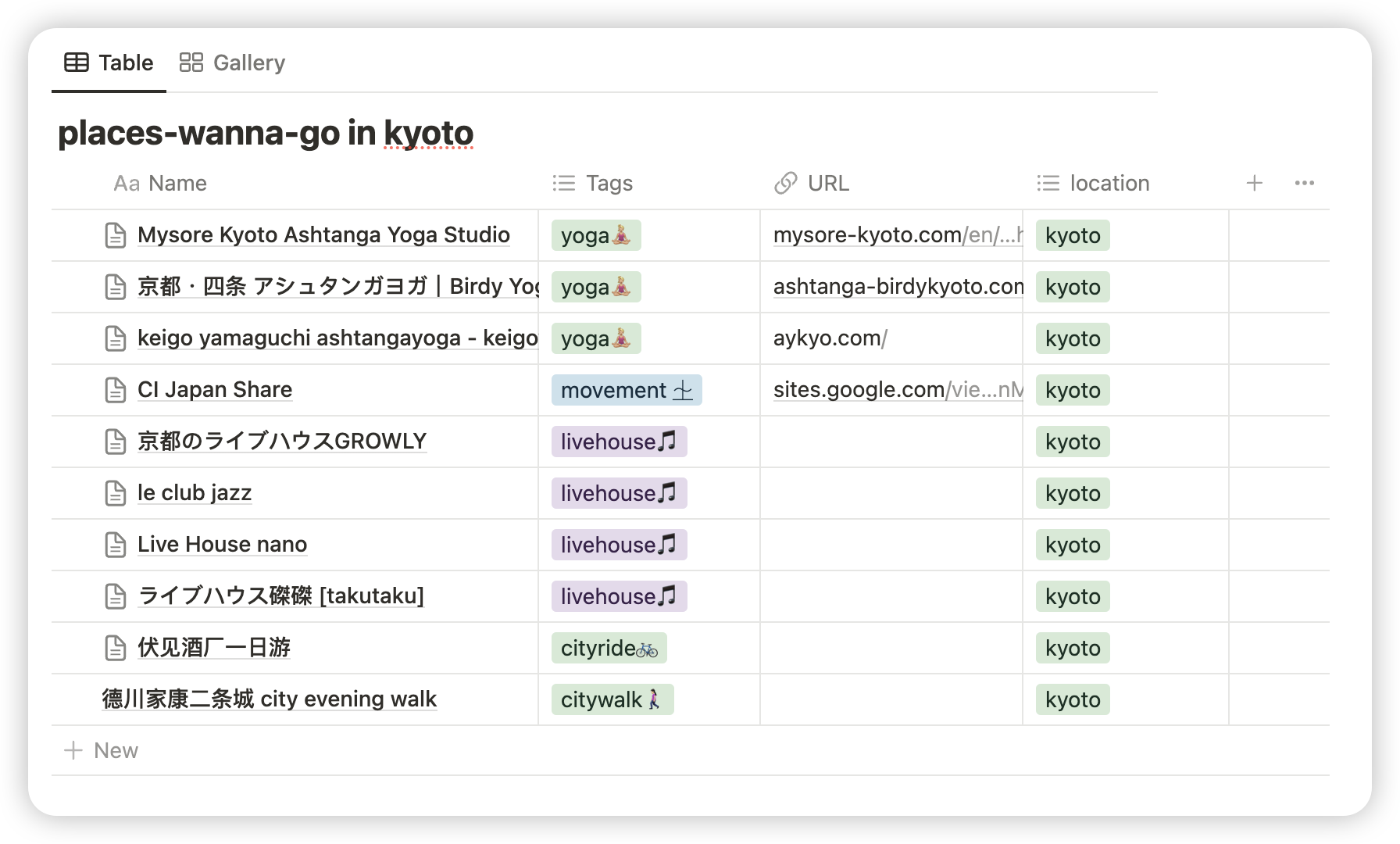
Task: Click the URL link icon in header
Action: (786, 183)
